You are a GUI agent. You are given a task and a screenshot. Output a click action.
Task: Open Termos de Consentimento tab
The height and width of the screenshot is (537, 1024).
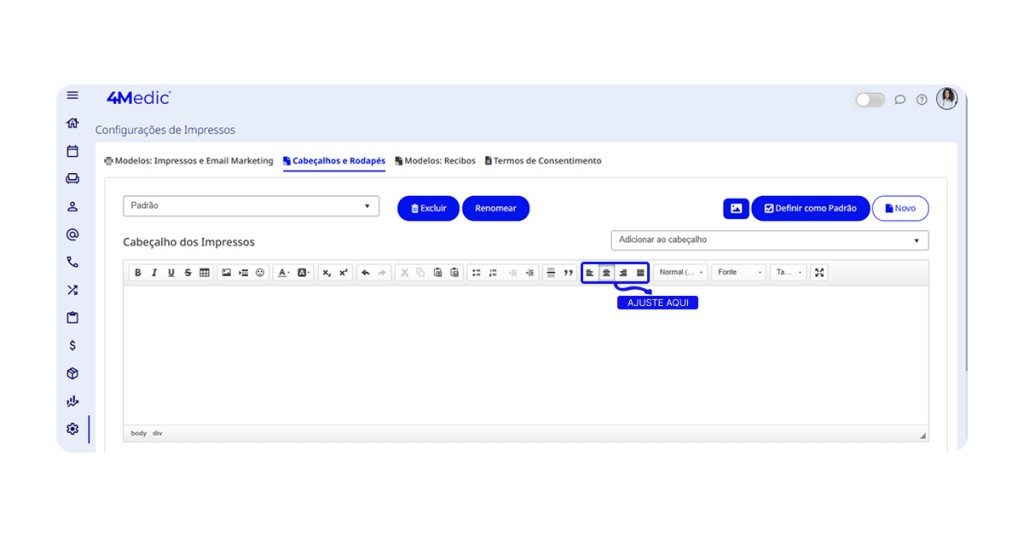pyautogui.click(x=543, y=161)
